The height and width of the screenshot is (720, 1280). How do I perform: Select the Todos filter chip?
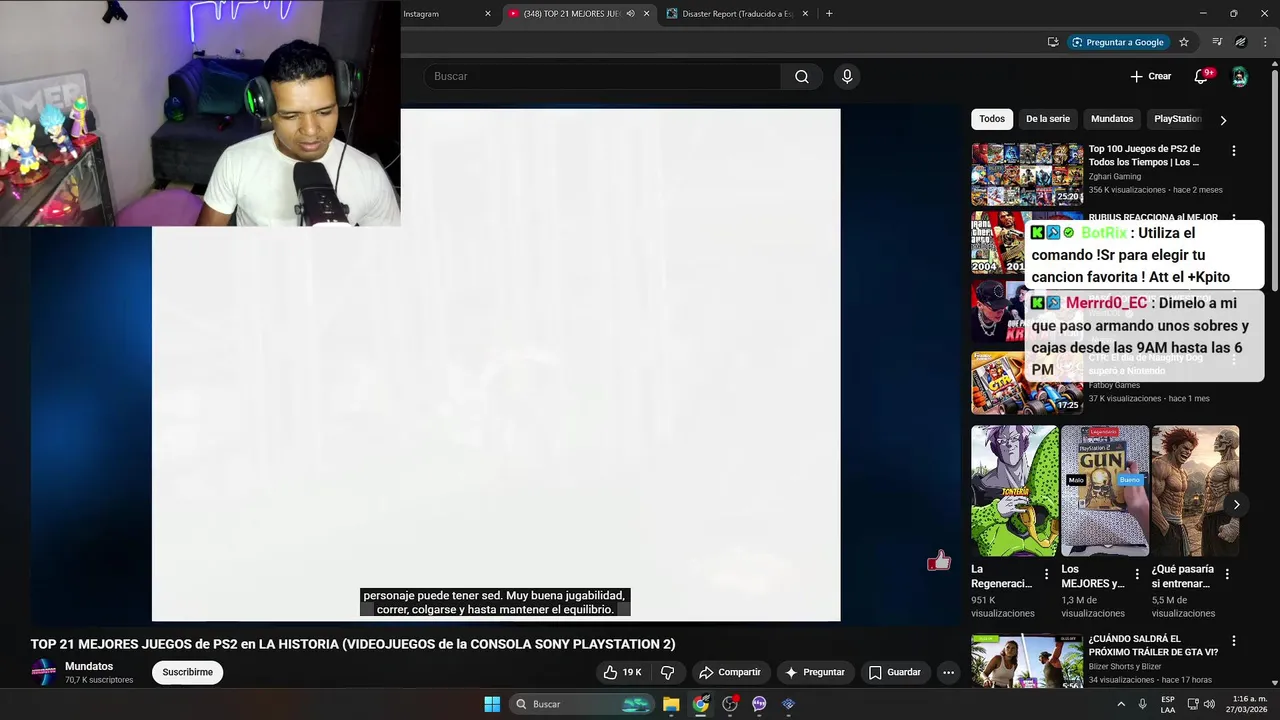pos(992,119)
